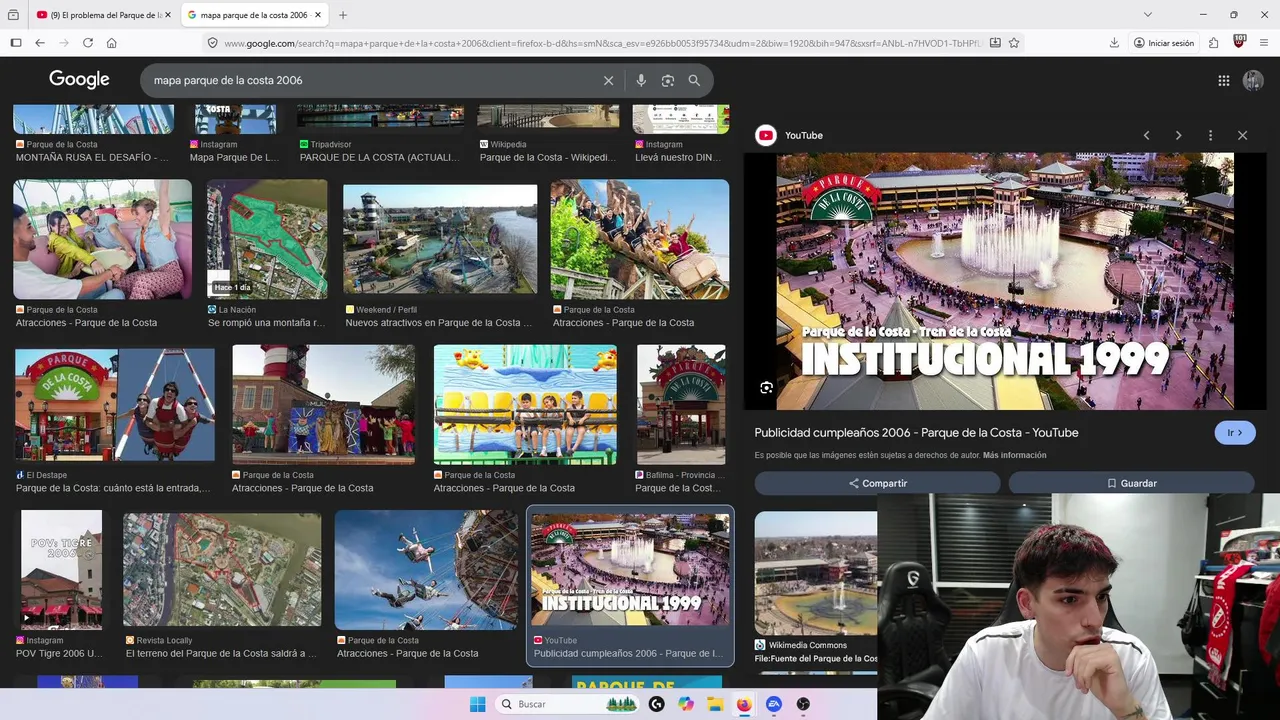Open Wikipedia Parque de la Costa caption
The image size is (1280, 720).
[x=548, y=157]
